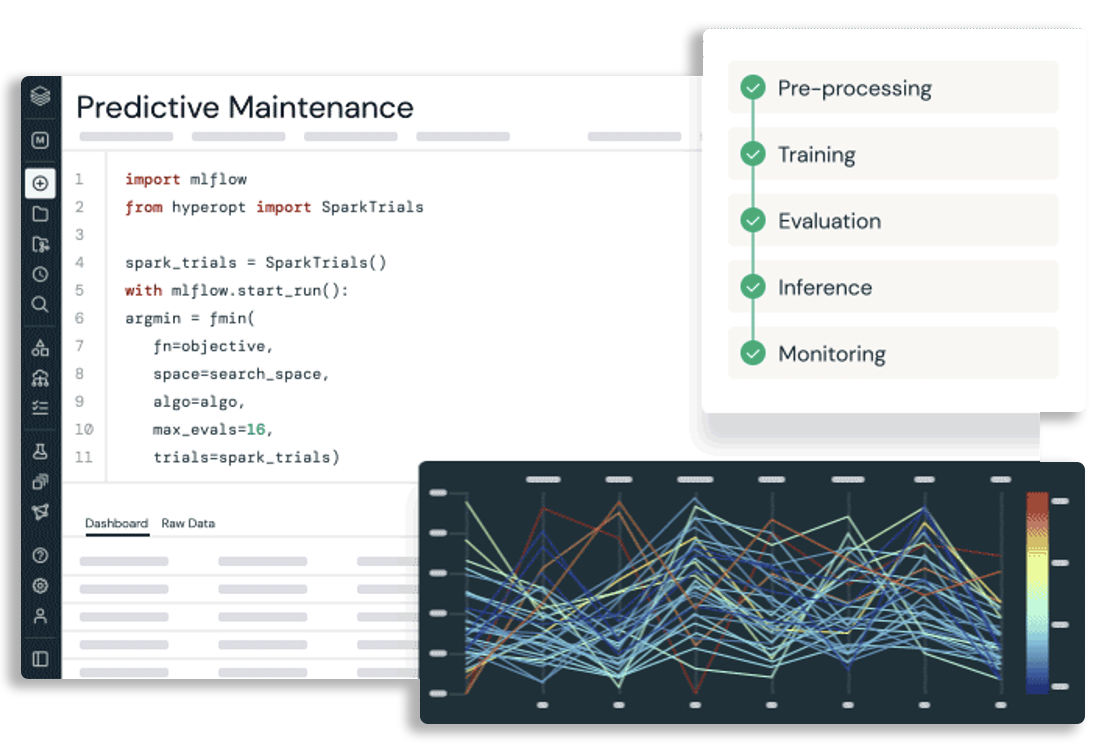This screenshot has width=1116, height=748.
Task: Click code line "trials=spark_trials)"
Action: pyautogui.click(x=246, y=457)
